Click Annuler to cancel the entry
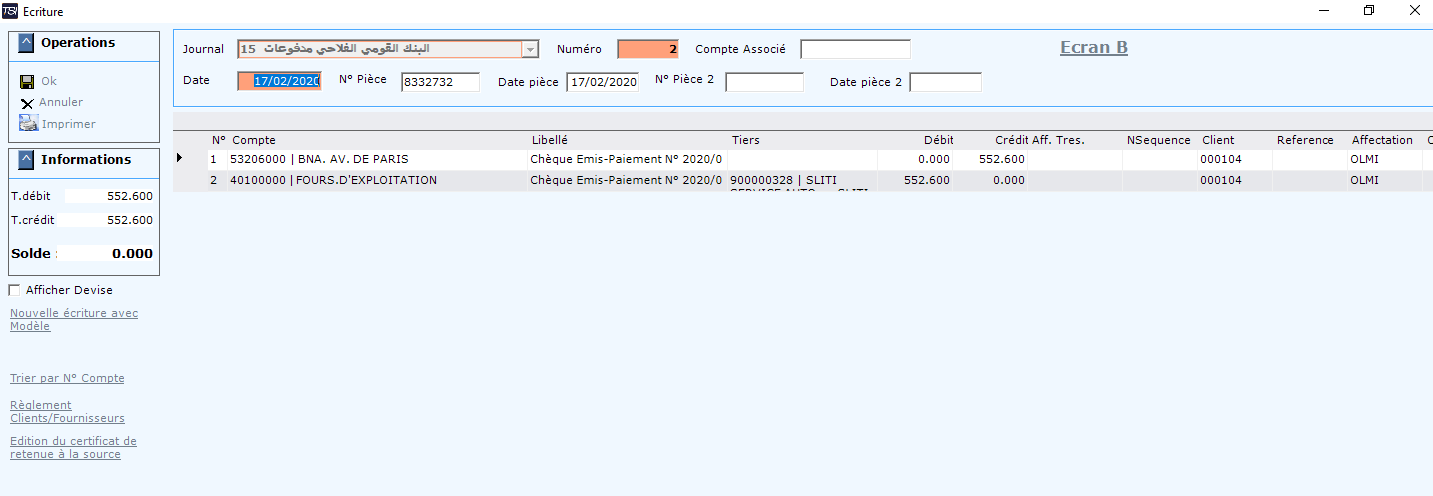Screen dimensions: 1433x496 [61, 102]
